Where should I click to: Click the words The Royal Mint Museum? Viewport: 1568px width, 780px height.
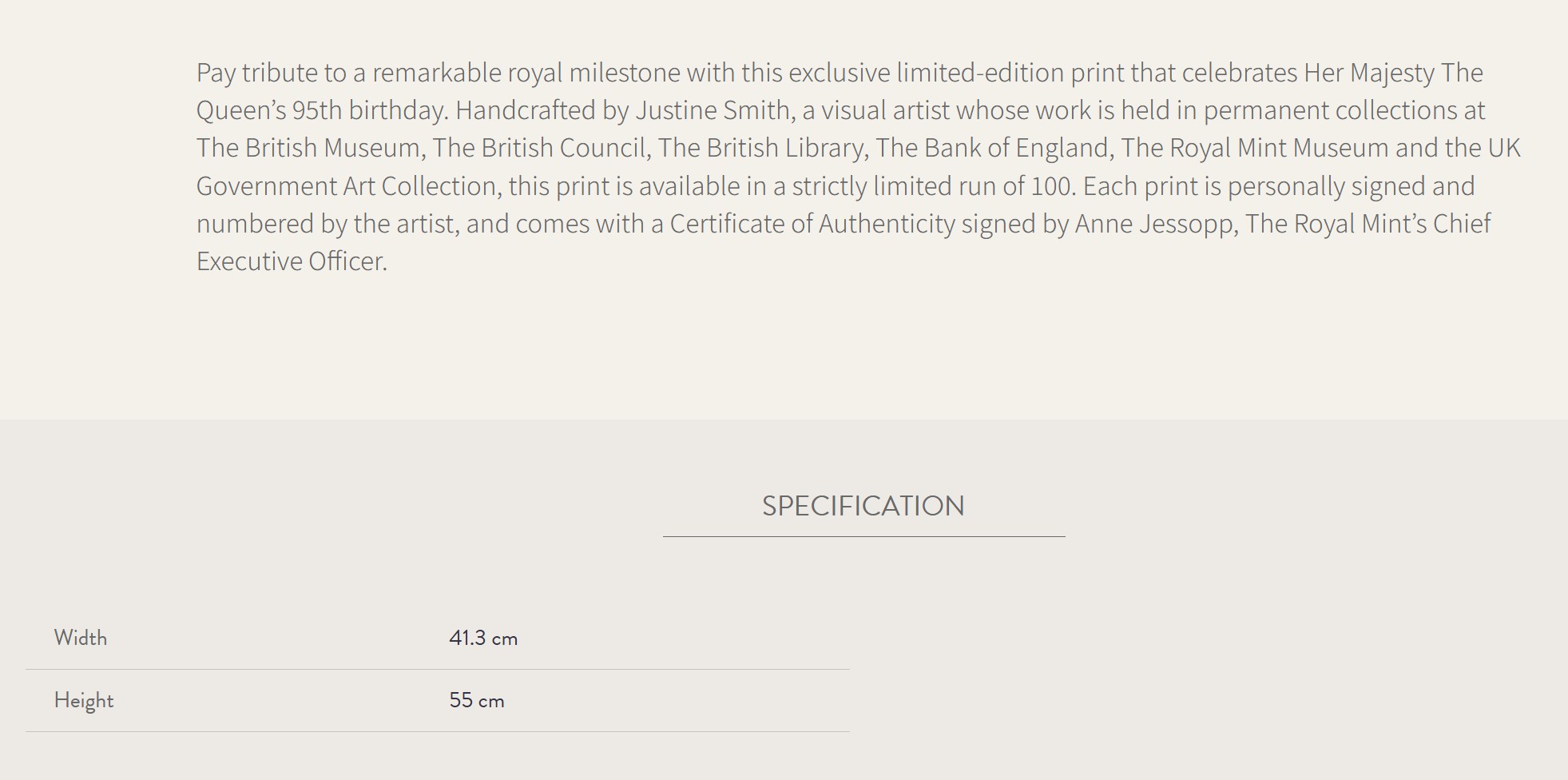(x=1253, y=148)
